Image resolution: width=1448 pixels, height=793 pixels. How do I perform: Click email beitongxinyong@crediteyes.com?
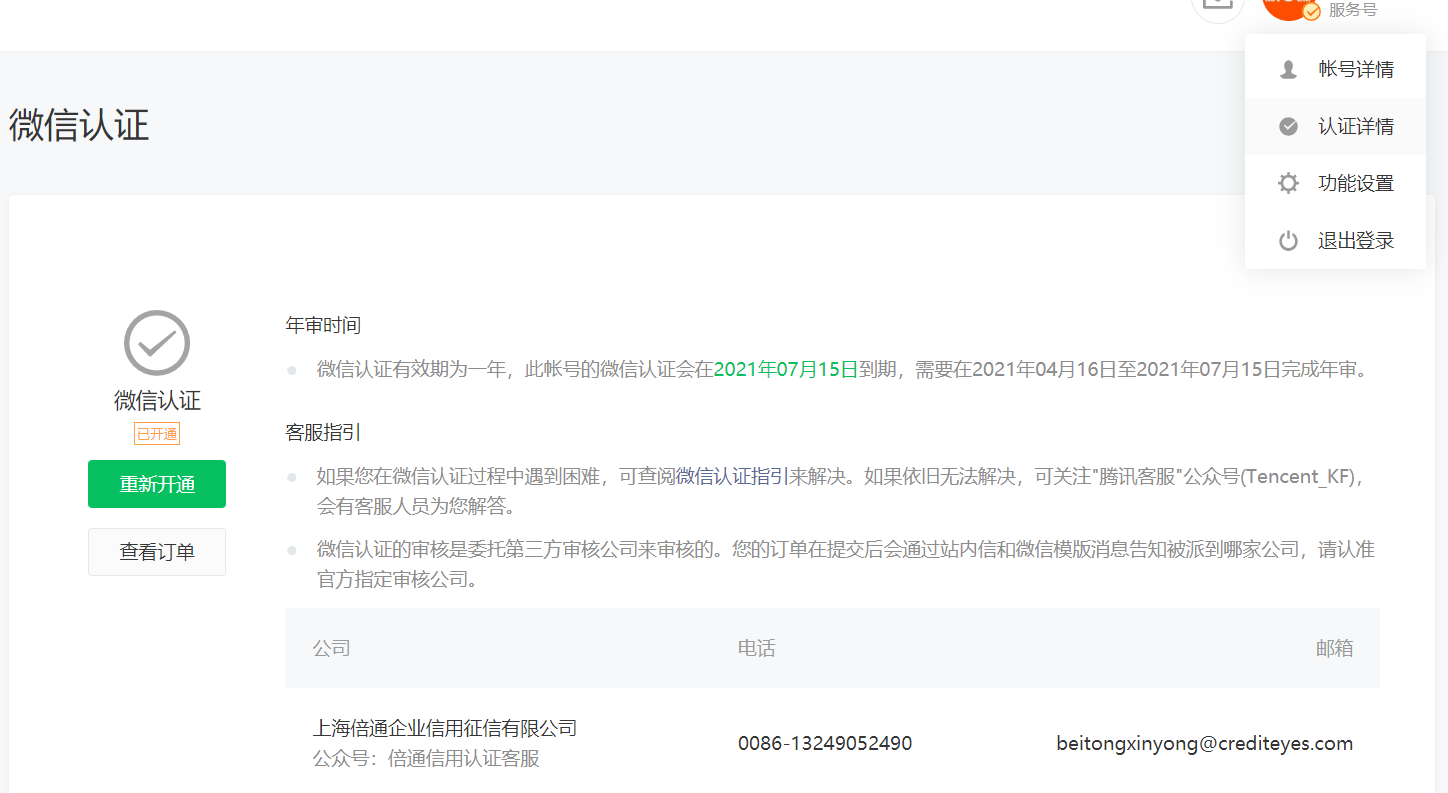(1205, 743)
